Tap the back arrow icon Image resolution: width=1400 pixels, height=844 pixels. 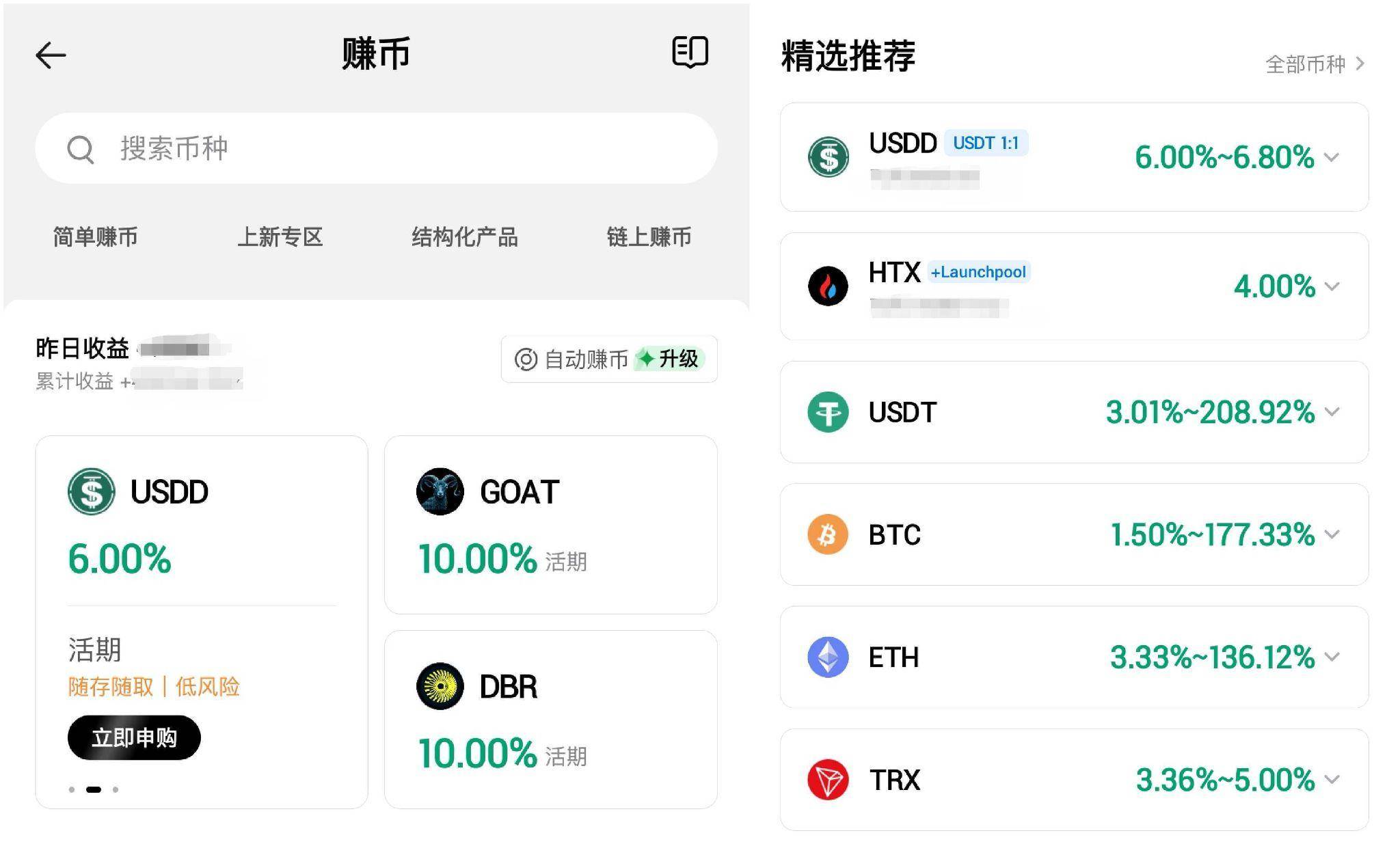51,55
